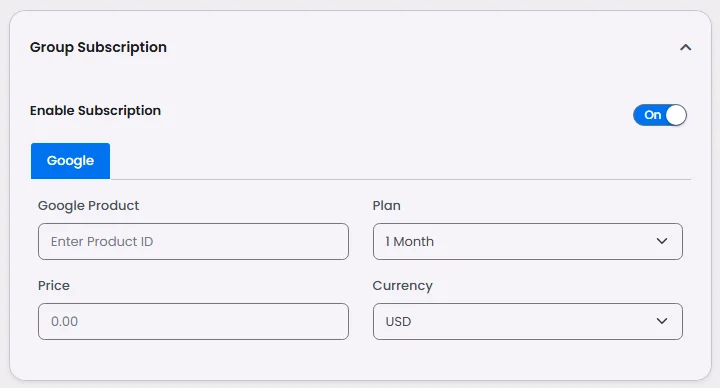Screen dimensions: 720x388
Task: Click the Price field label
Action: pyautogui.click(x=54, y=286)
